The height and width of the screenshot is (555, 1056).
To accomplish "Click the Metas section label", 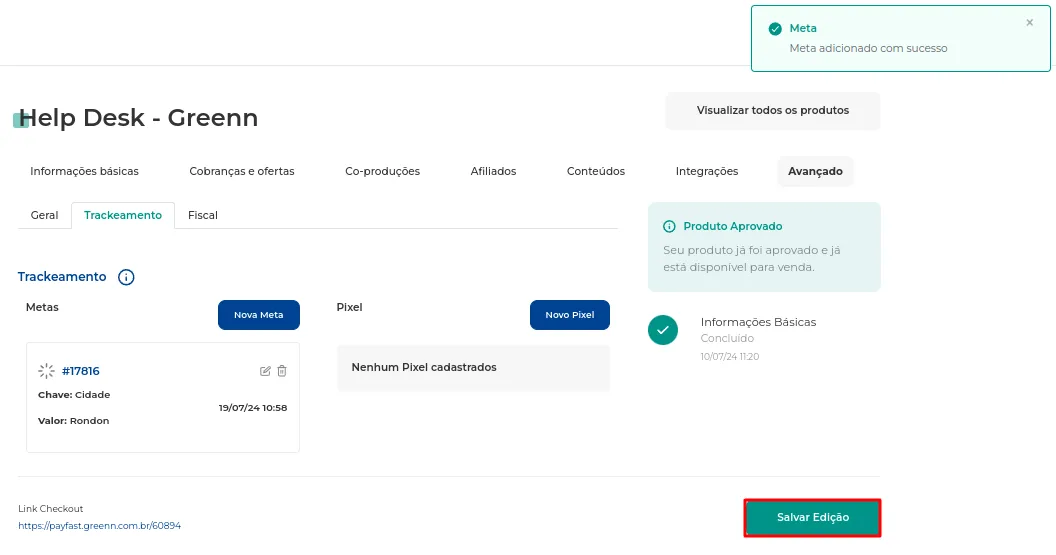I will pyautogui.click(x=42, y=307).
